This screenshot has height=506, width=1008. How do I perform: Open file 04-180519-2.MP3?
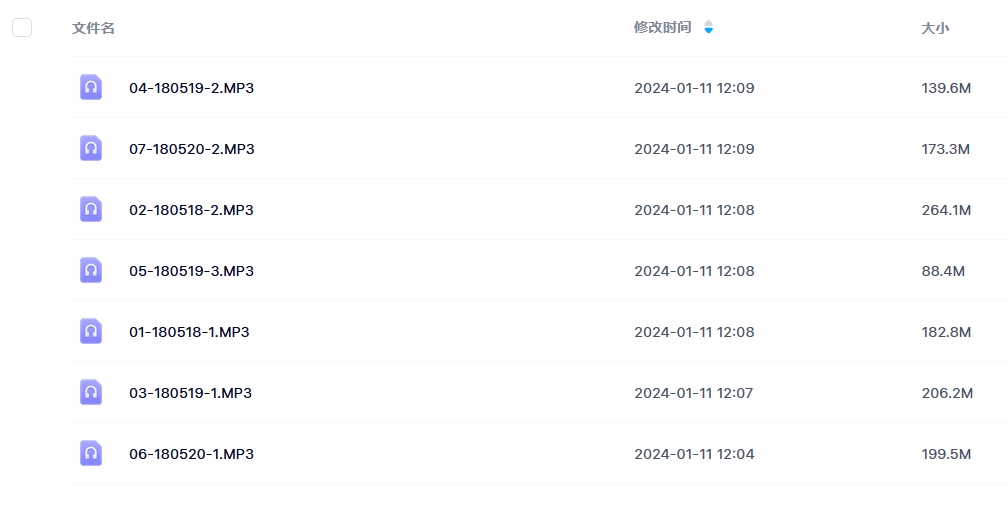point(192,88)
